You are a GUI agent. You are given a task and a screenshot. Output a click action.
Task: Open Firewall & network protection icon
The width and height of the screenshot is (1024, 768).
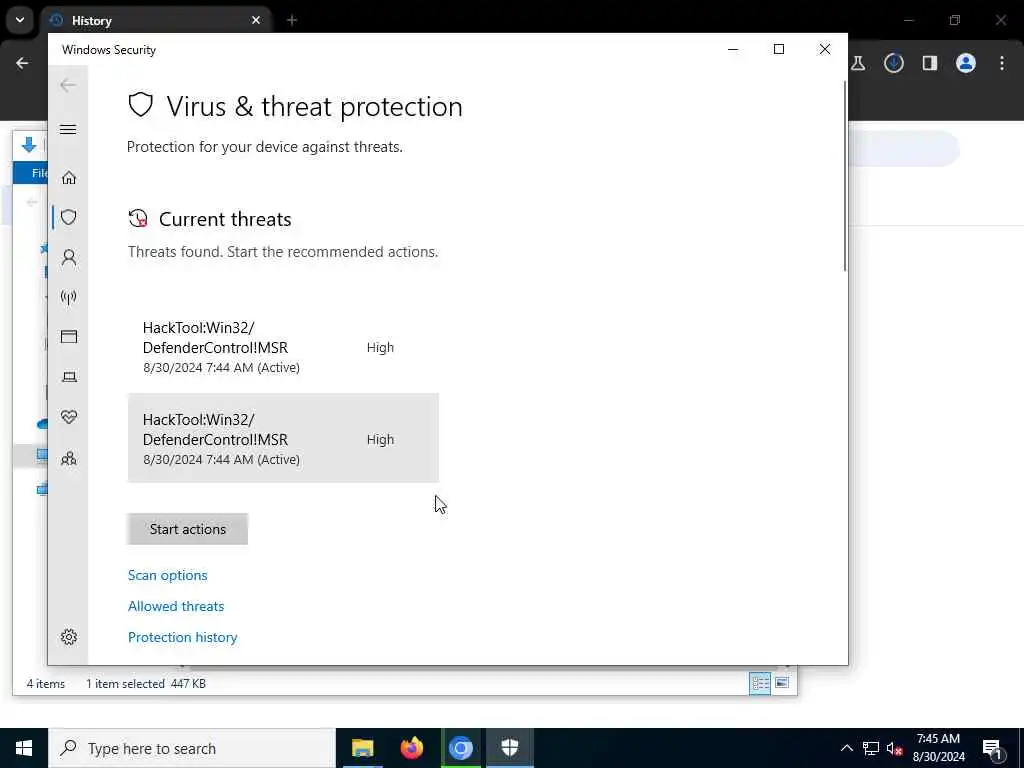click(69, 298)
